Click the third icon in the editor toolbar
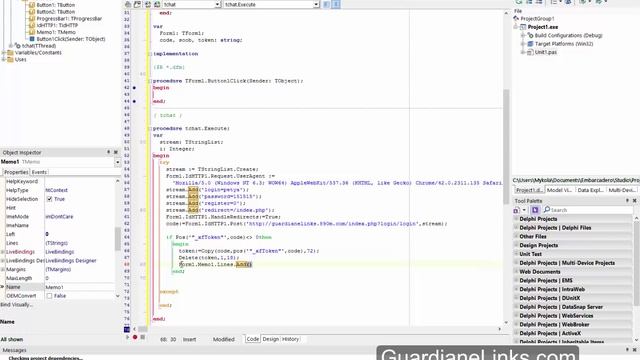 (x=147, y=4)
